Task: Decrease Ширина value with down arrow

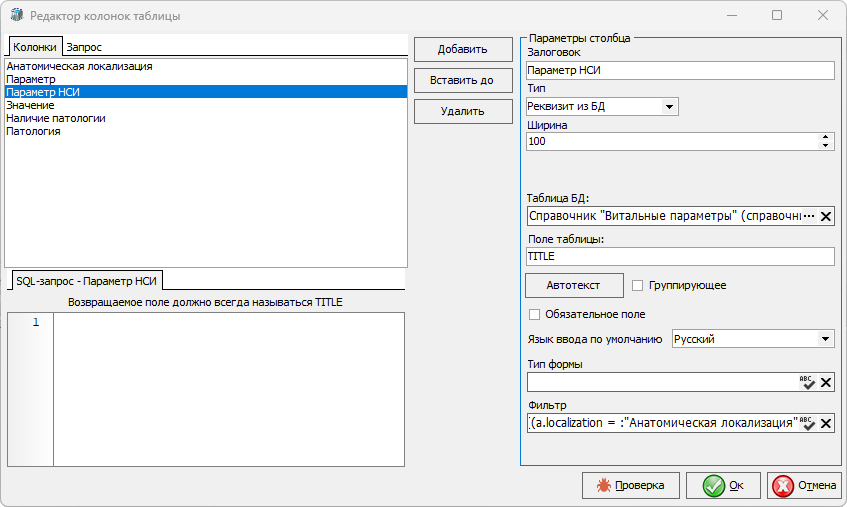Action: tap(825, 145)
